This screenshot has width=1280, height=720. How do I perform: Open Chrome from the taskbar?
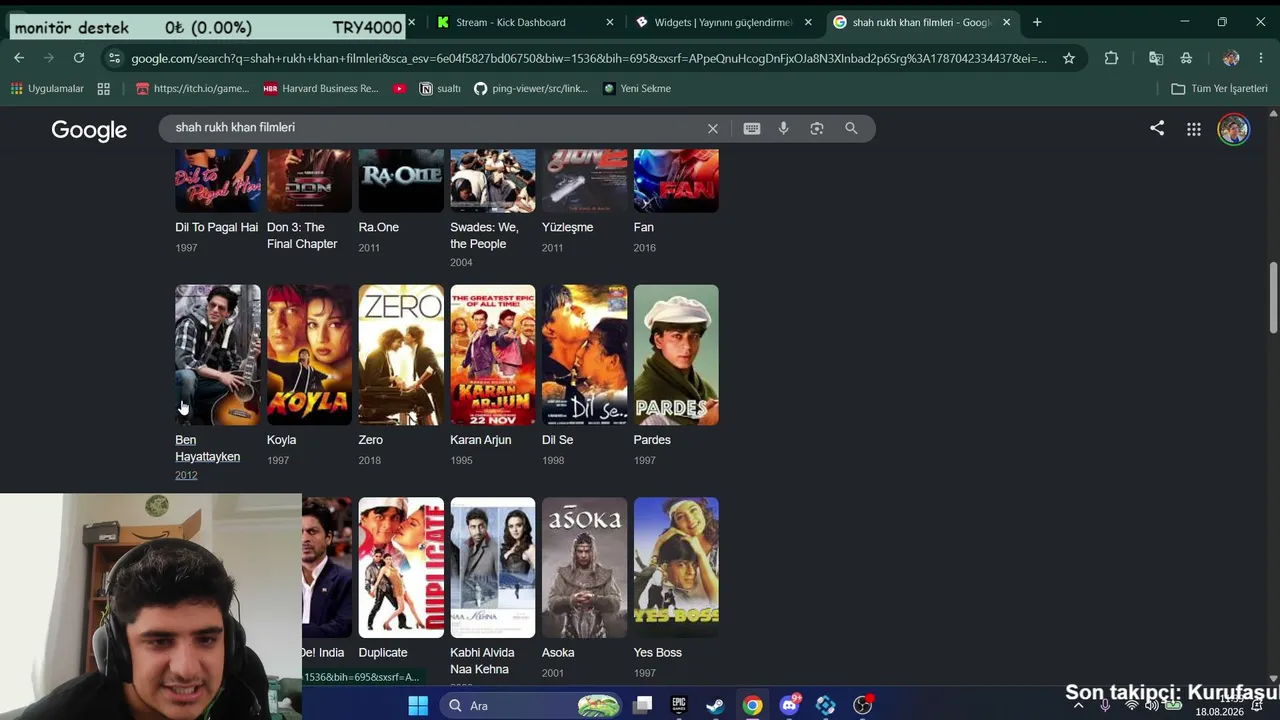(x=752, y=705)
